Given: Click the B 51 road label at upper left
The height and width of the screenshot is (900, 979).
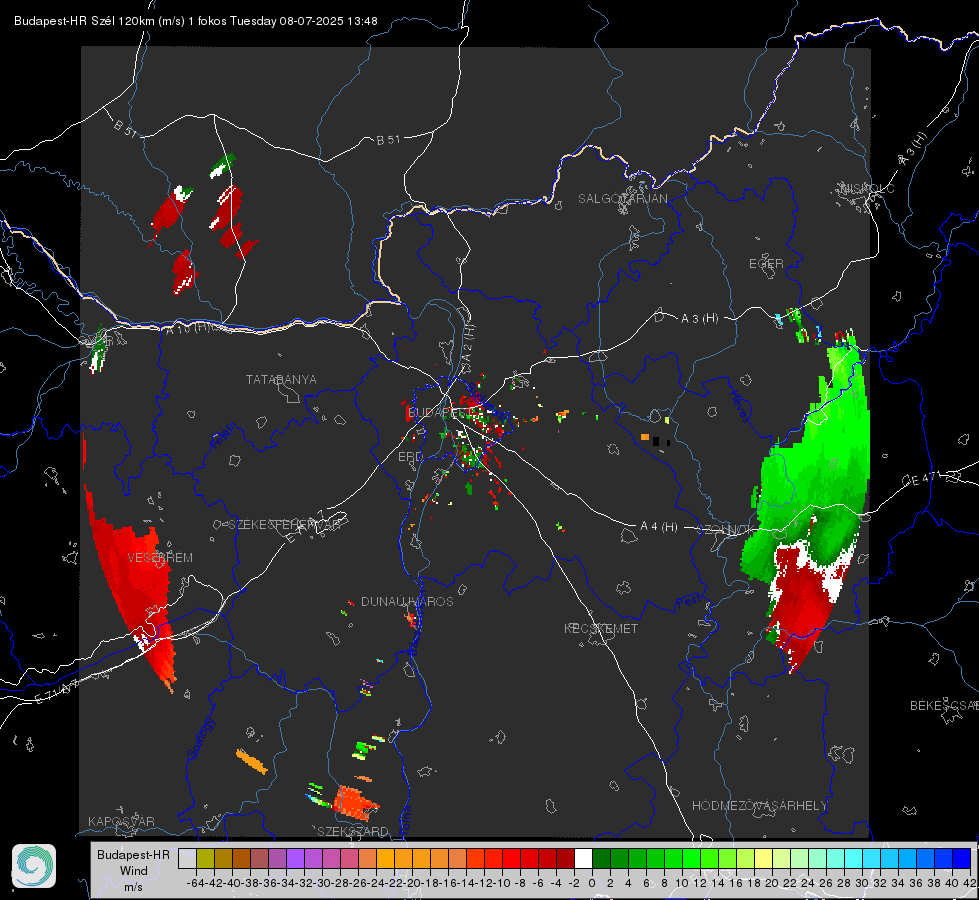Looking at the screenshot, I should point(125,128).
